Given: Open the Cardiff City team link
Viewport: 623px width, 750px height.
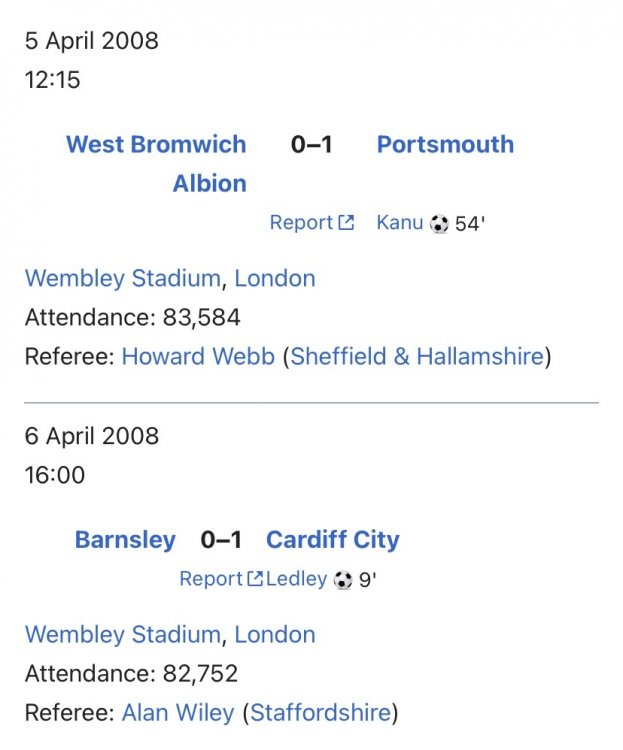Looking at the screenshot, I should [x=332, y=540].
